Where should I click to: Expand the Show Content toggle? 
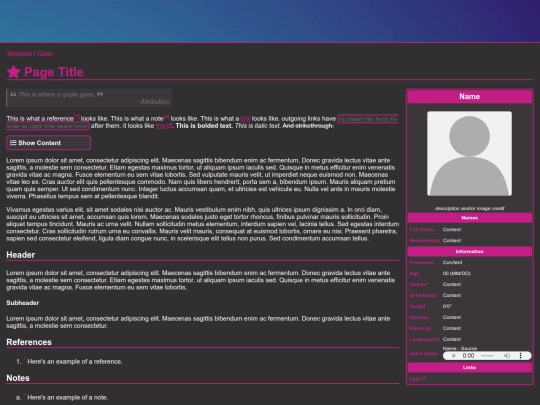point(49,143)
